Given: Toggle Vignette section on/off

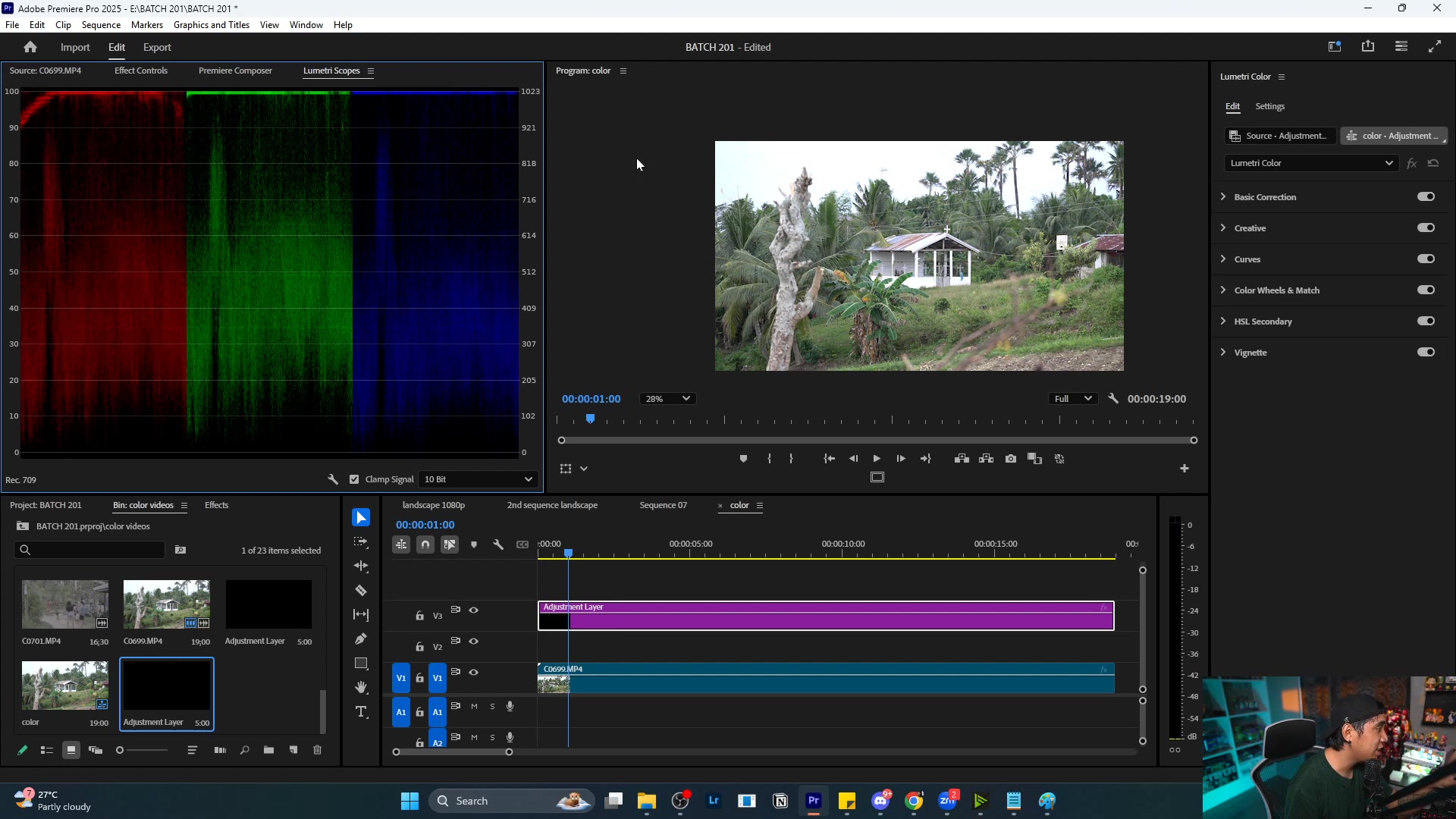Looking at the screenshot, I should (x=1426, y=353).
